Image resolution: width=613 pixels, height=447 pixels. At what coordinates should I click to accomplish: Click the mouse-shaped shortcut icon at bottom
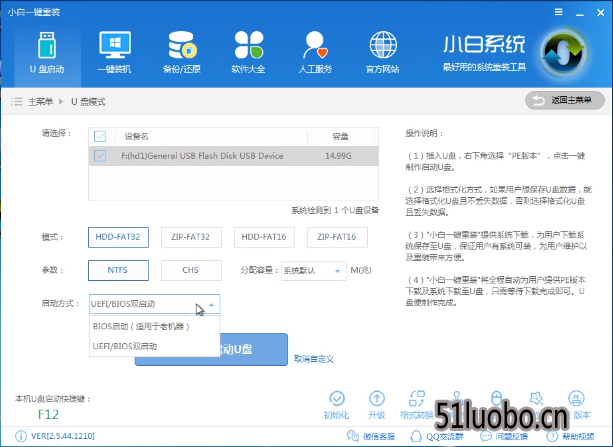(x=496, y=399)
